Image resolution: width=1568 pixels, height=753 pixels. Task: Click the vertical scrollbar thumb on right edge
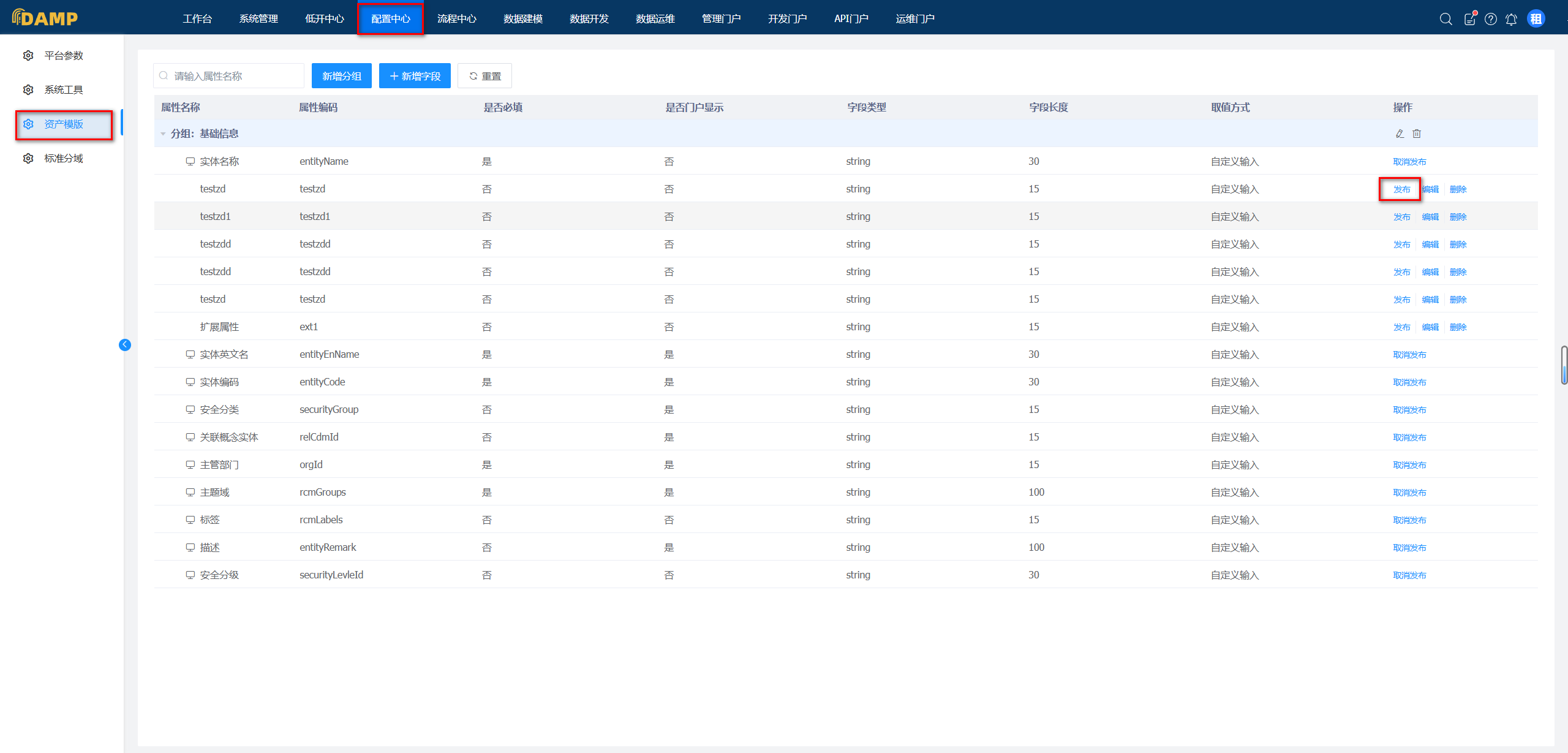coord(1564,365)
